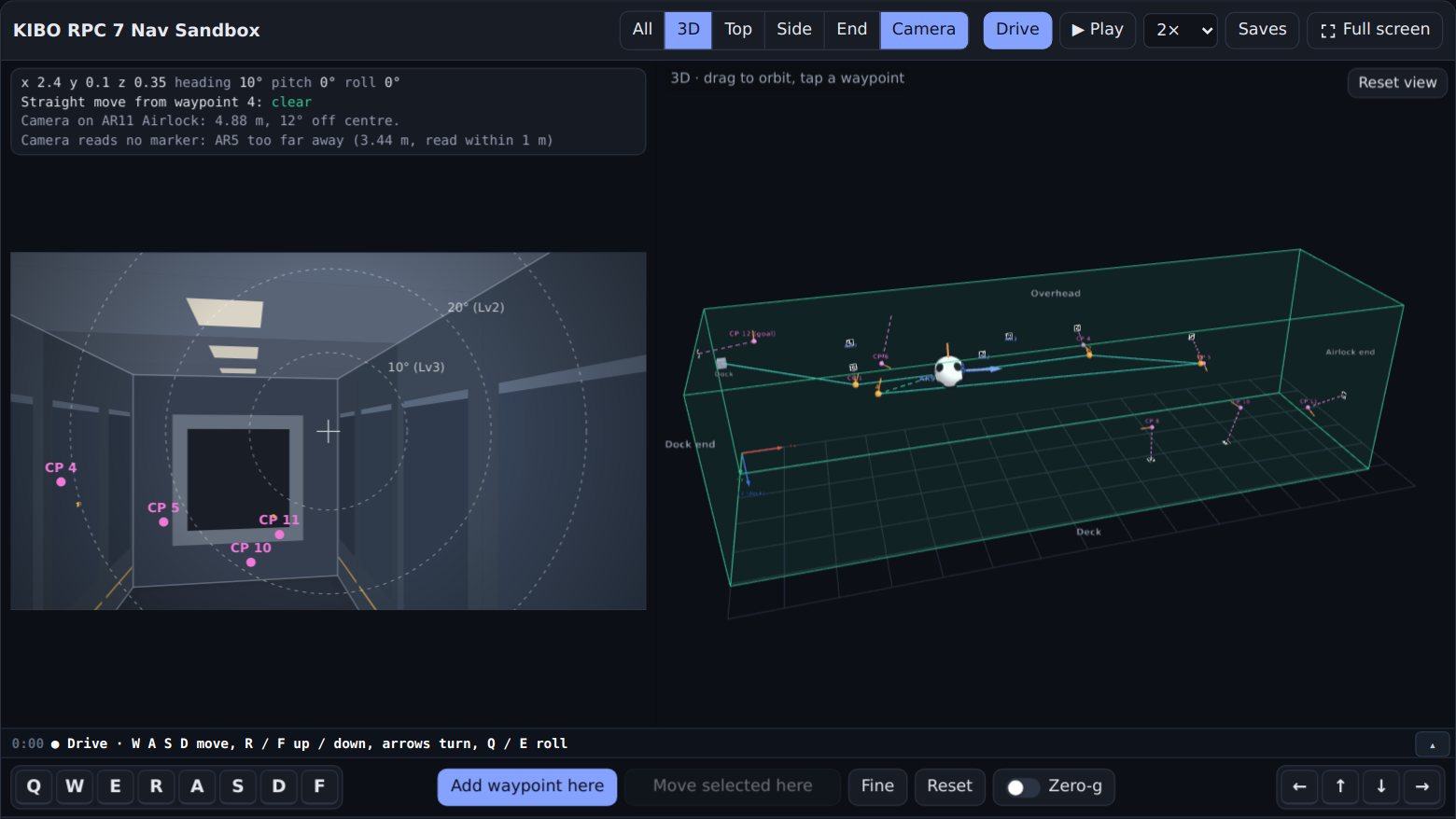Click the CP 4 dot in camera view
1456x819 pixels.
[x=61, y=482]
